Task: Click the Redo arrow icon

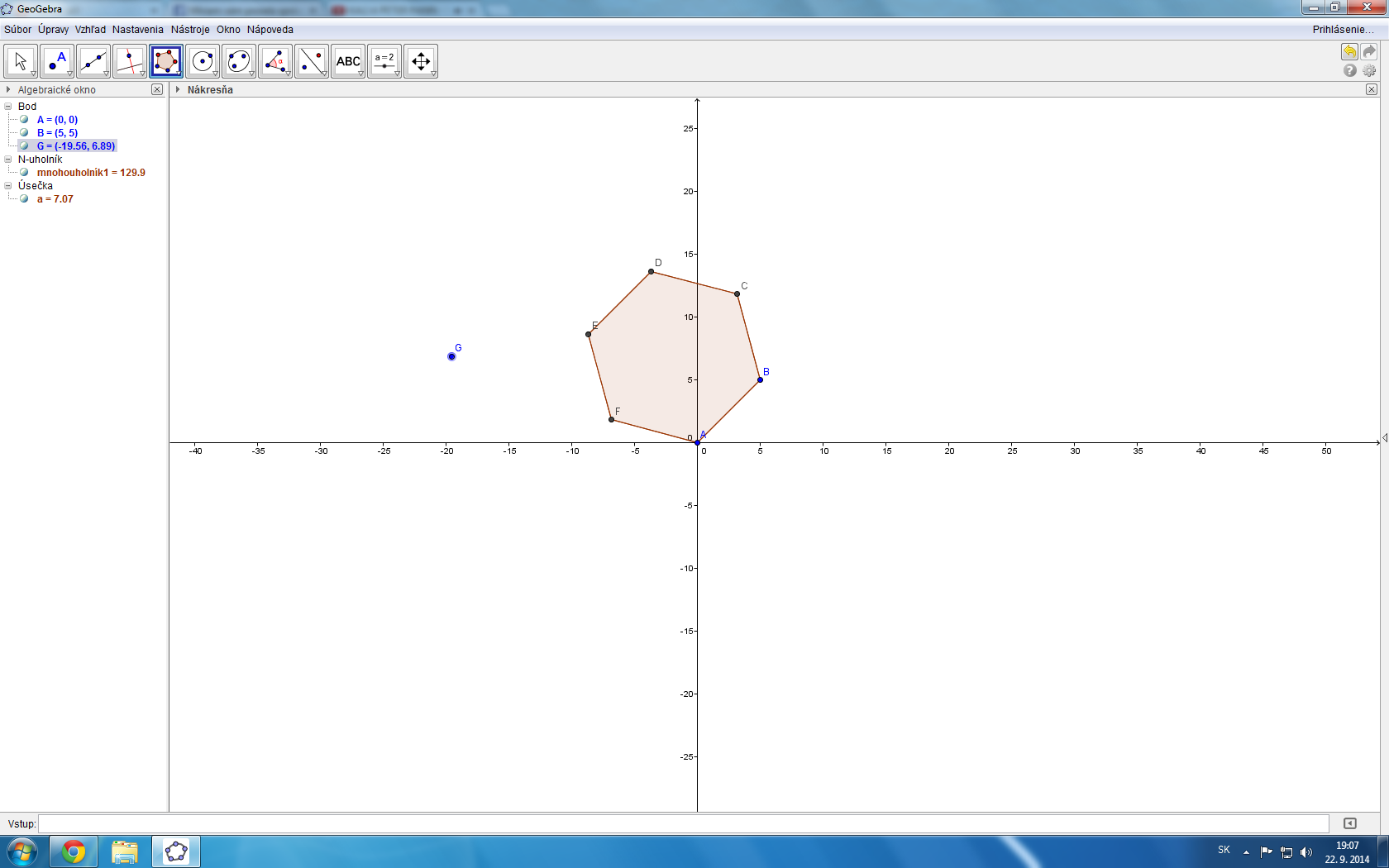Action: pyautogui.click(x=1369, y=52)
